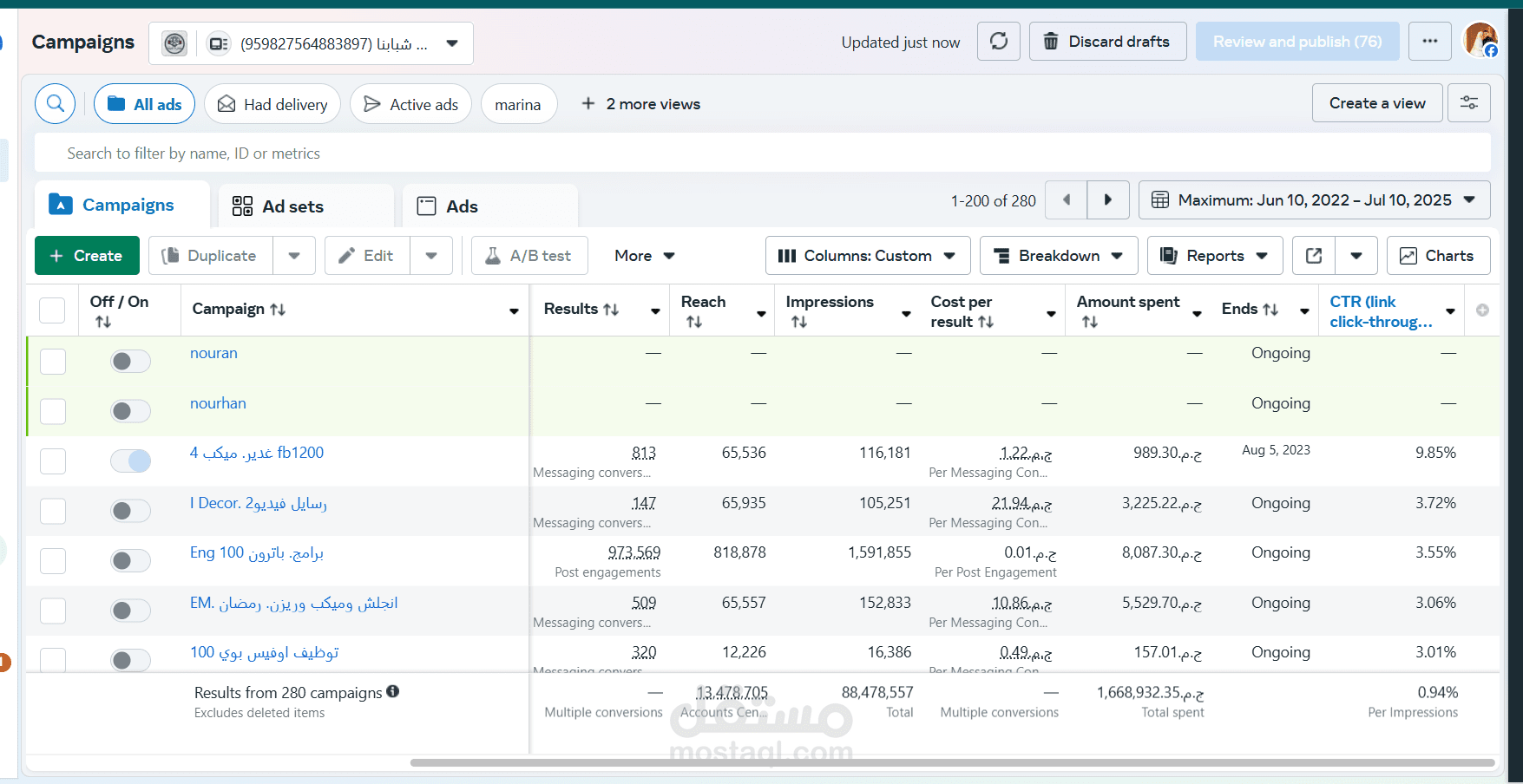This screenshot has width=1523, height=784.
Task: Open the filter settings sliders icon
Action: click(x=1469, y=103)
